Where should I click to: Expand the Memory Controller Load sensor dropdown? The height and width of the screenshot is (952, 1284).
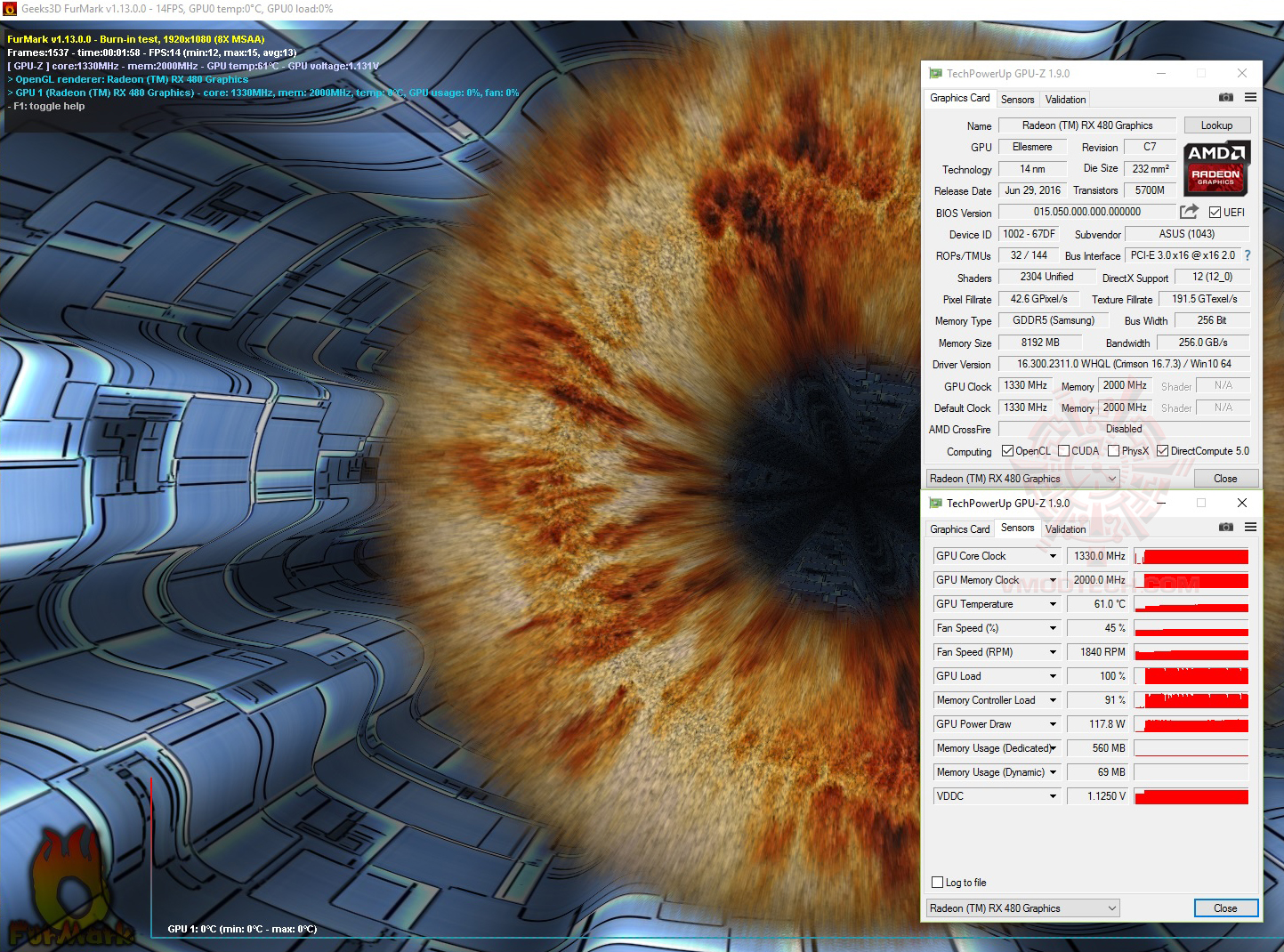point(1053,700)
